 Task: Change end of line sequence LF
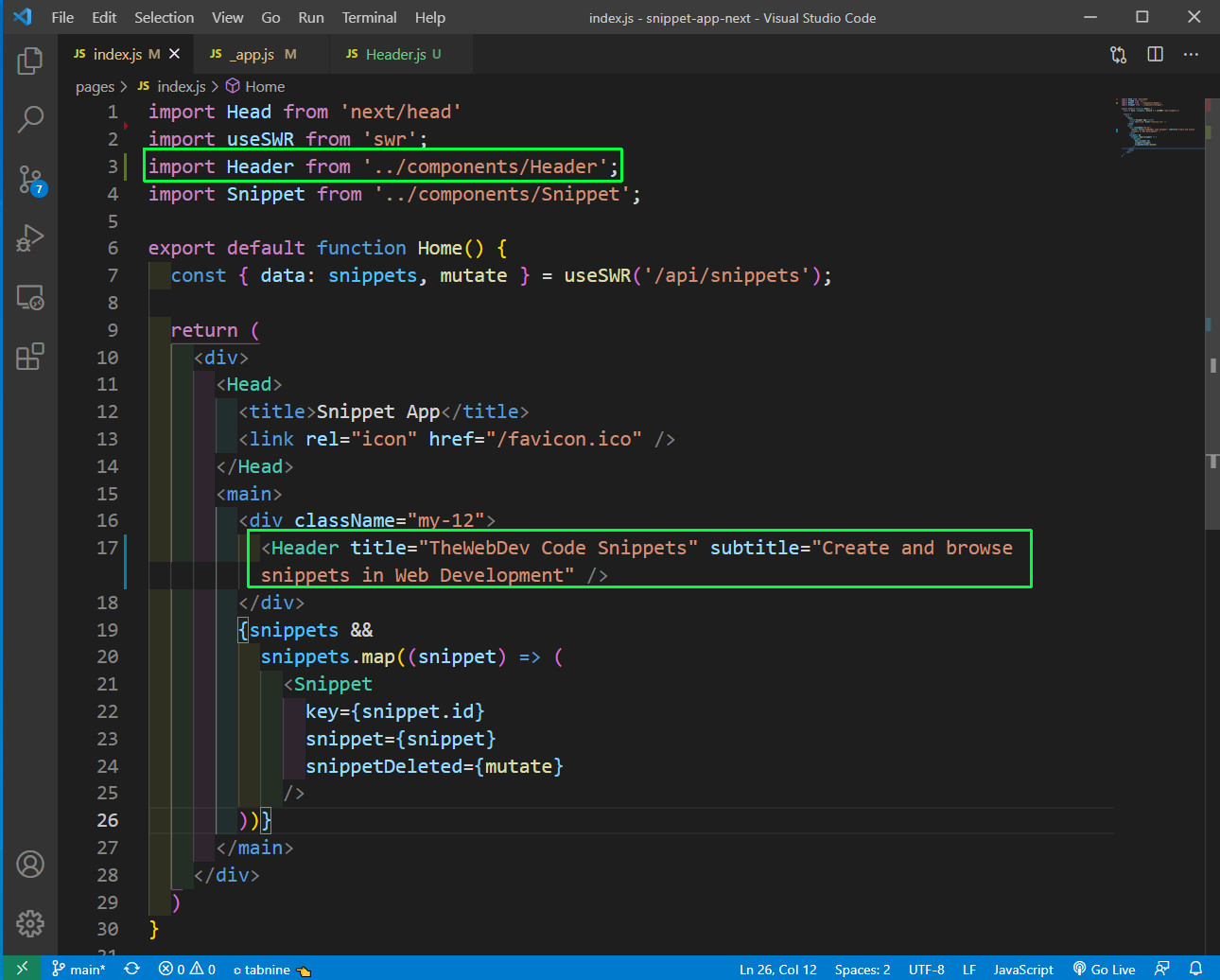[969, 970]
